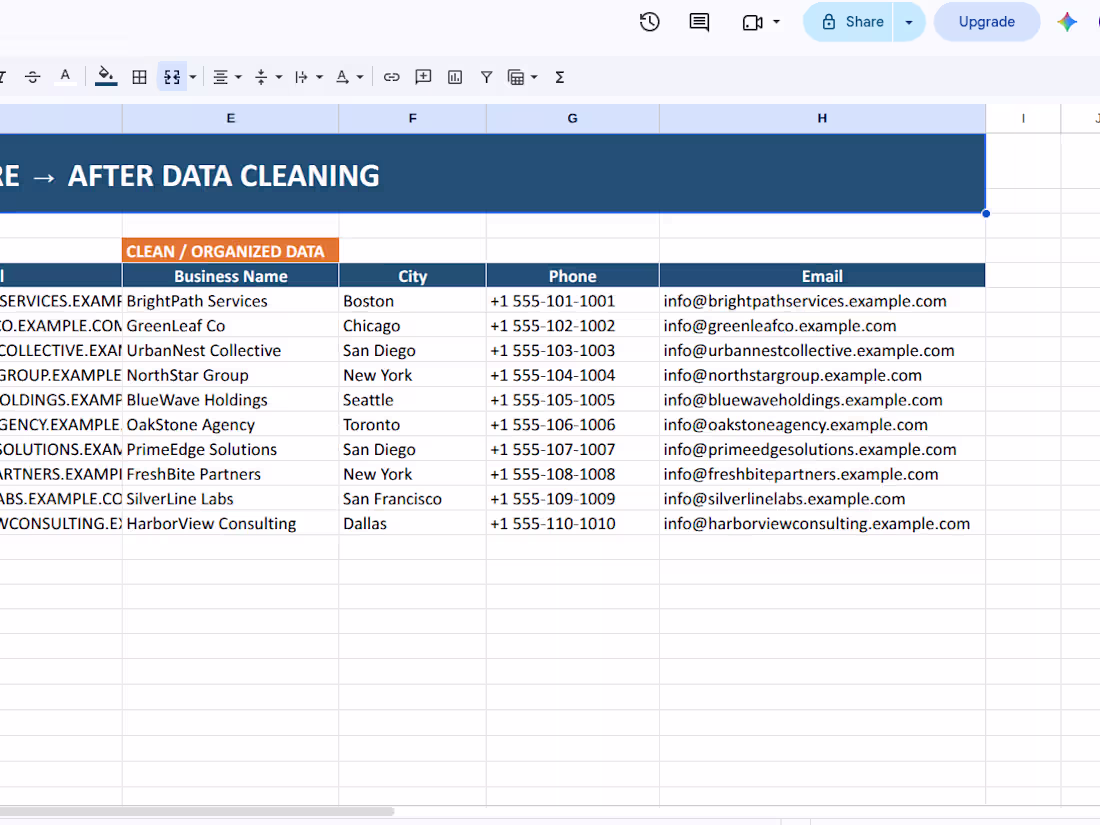
Task: Select the Phone header cell
Action: click(x=572, y=276)
